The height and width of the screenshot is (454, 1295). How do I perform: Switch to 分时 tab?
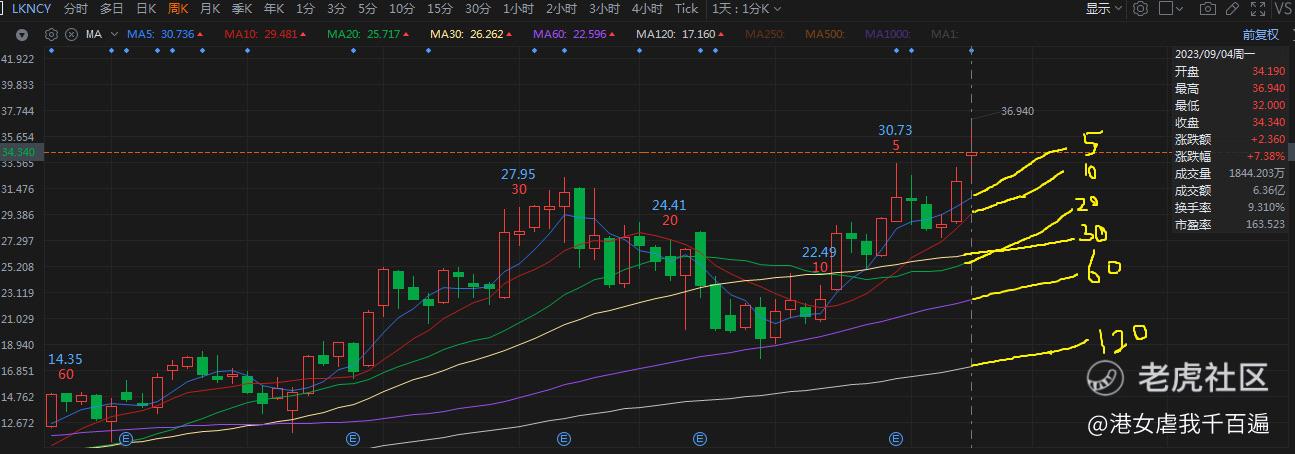pyautogui.click(x=75, y=9)
